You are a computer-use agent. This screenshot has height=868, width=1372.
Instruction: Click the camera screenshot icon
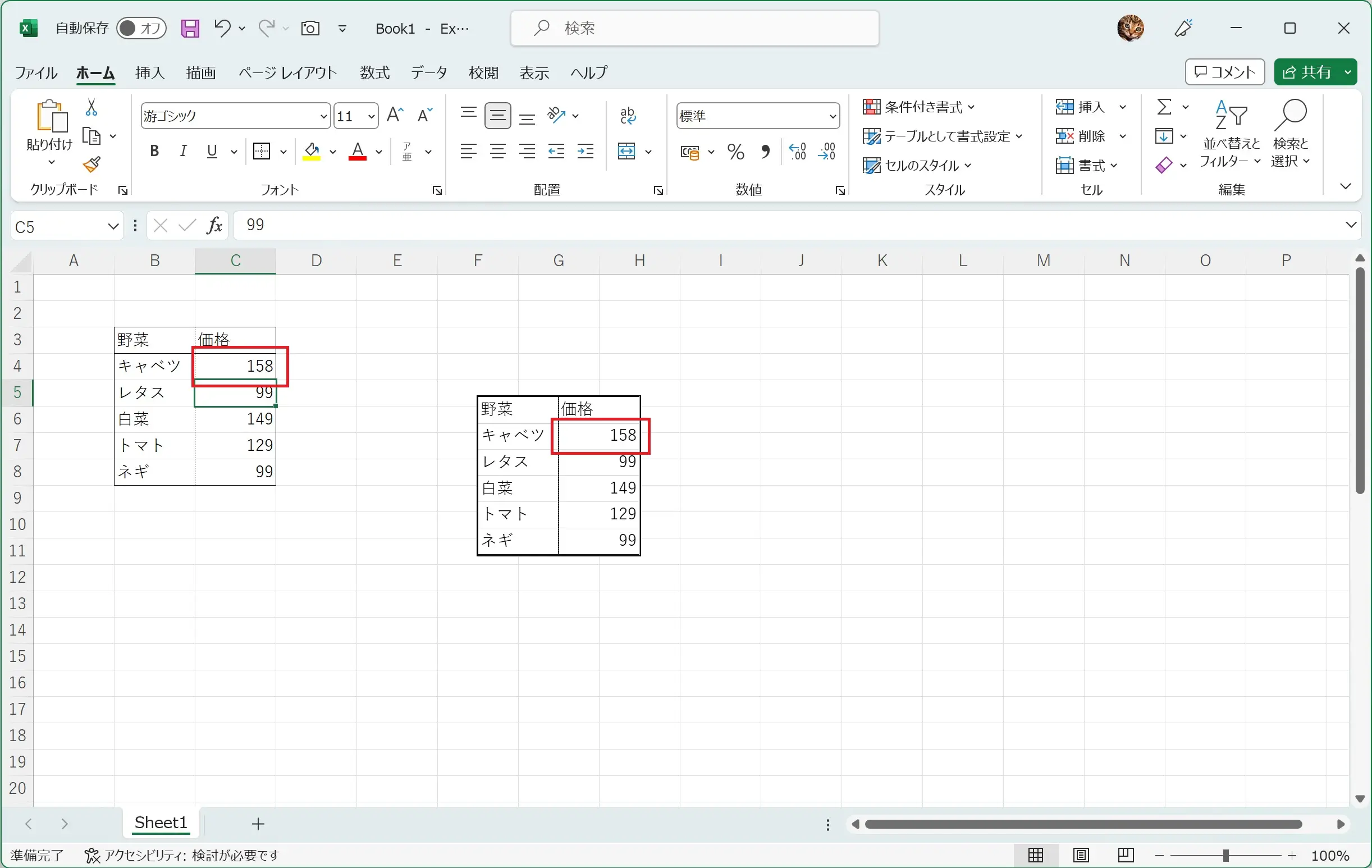pyautogui.click(x=310, y=28)
